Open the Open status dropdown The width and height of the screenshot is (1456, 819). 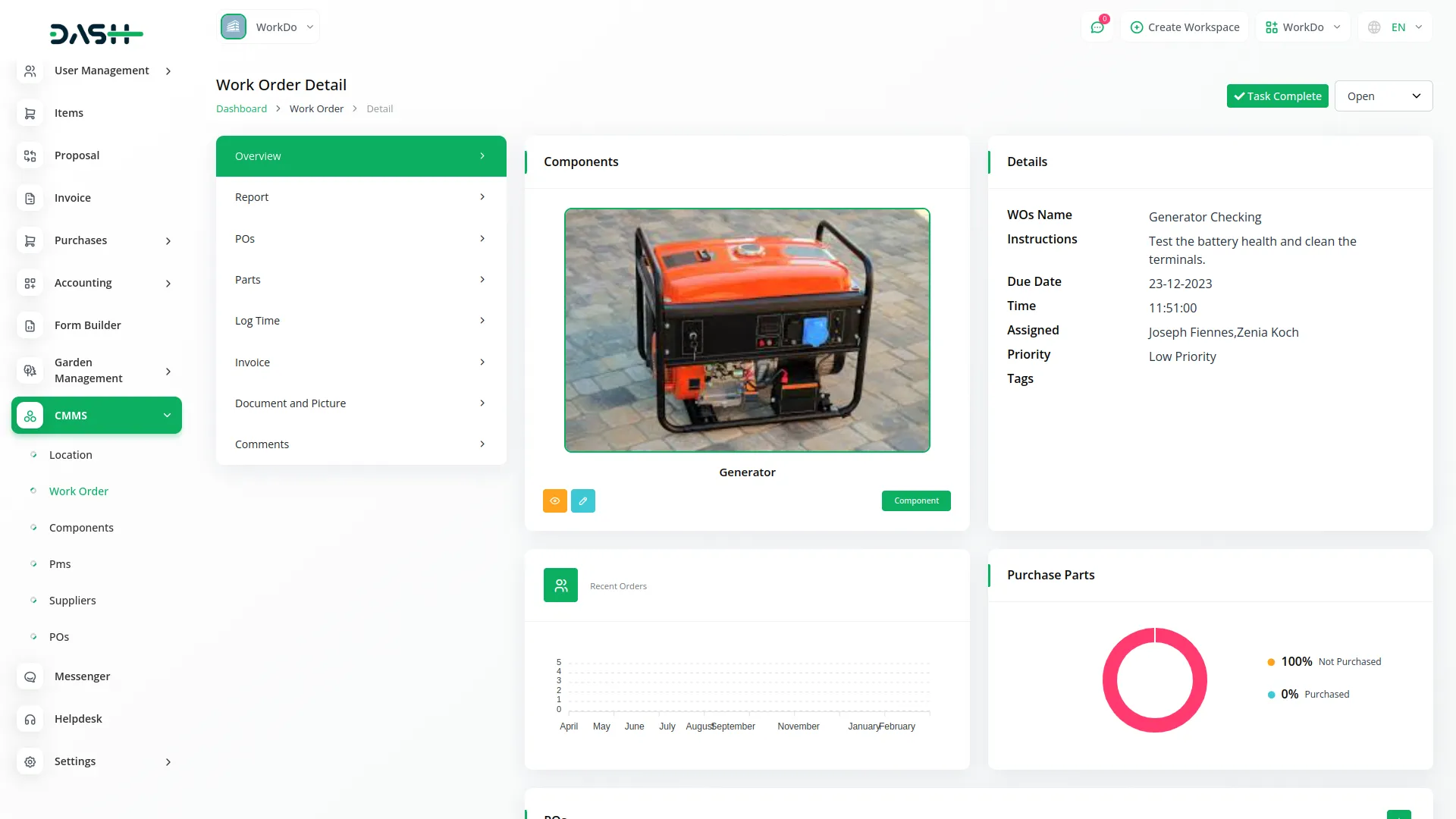[x=1382, y=96]
